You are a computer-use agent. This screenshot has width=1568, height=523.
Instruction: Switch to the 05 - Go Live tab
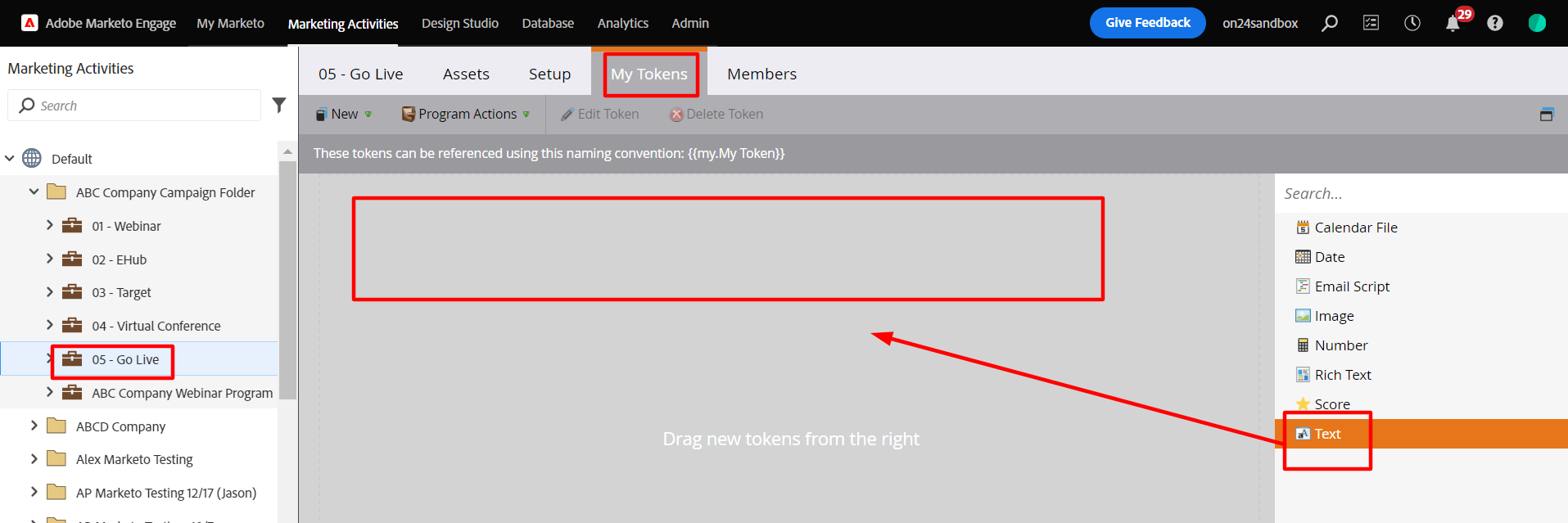(361, 74)
